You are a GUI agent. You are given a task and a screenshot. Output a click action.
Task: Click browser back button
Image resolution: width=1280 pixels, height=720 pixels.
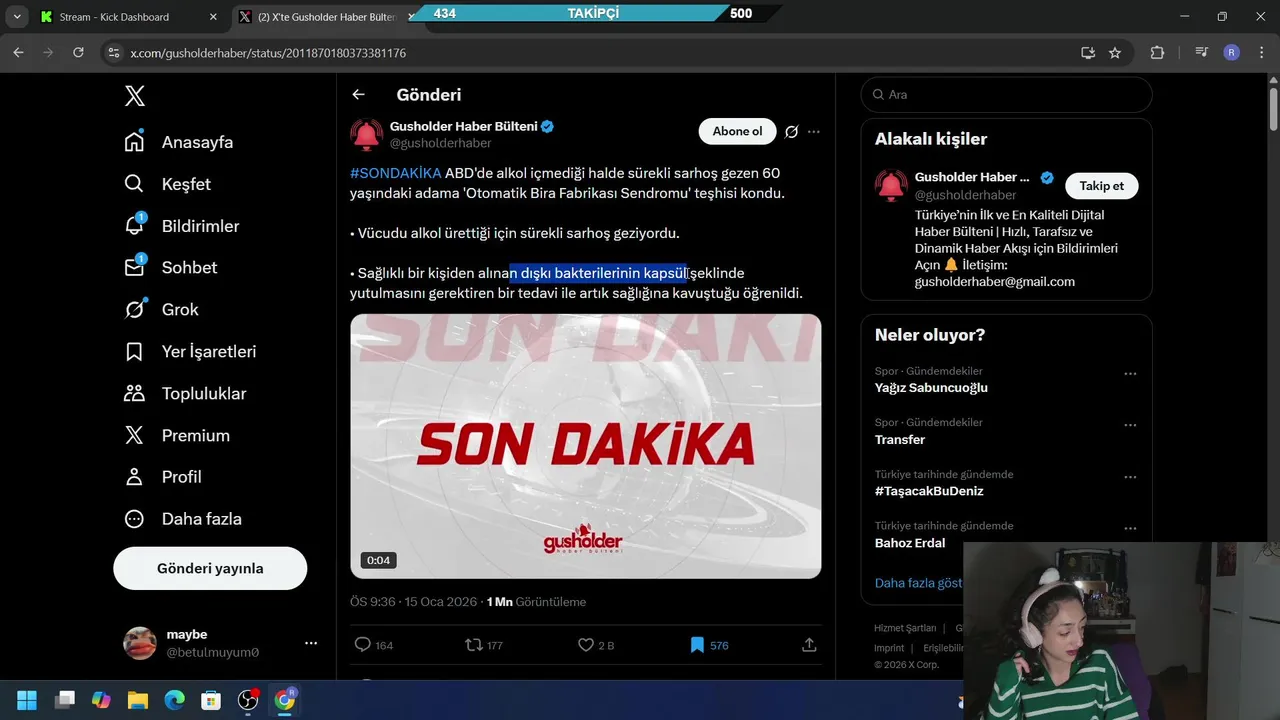(x=18, y=53)
